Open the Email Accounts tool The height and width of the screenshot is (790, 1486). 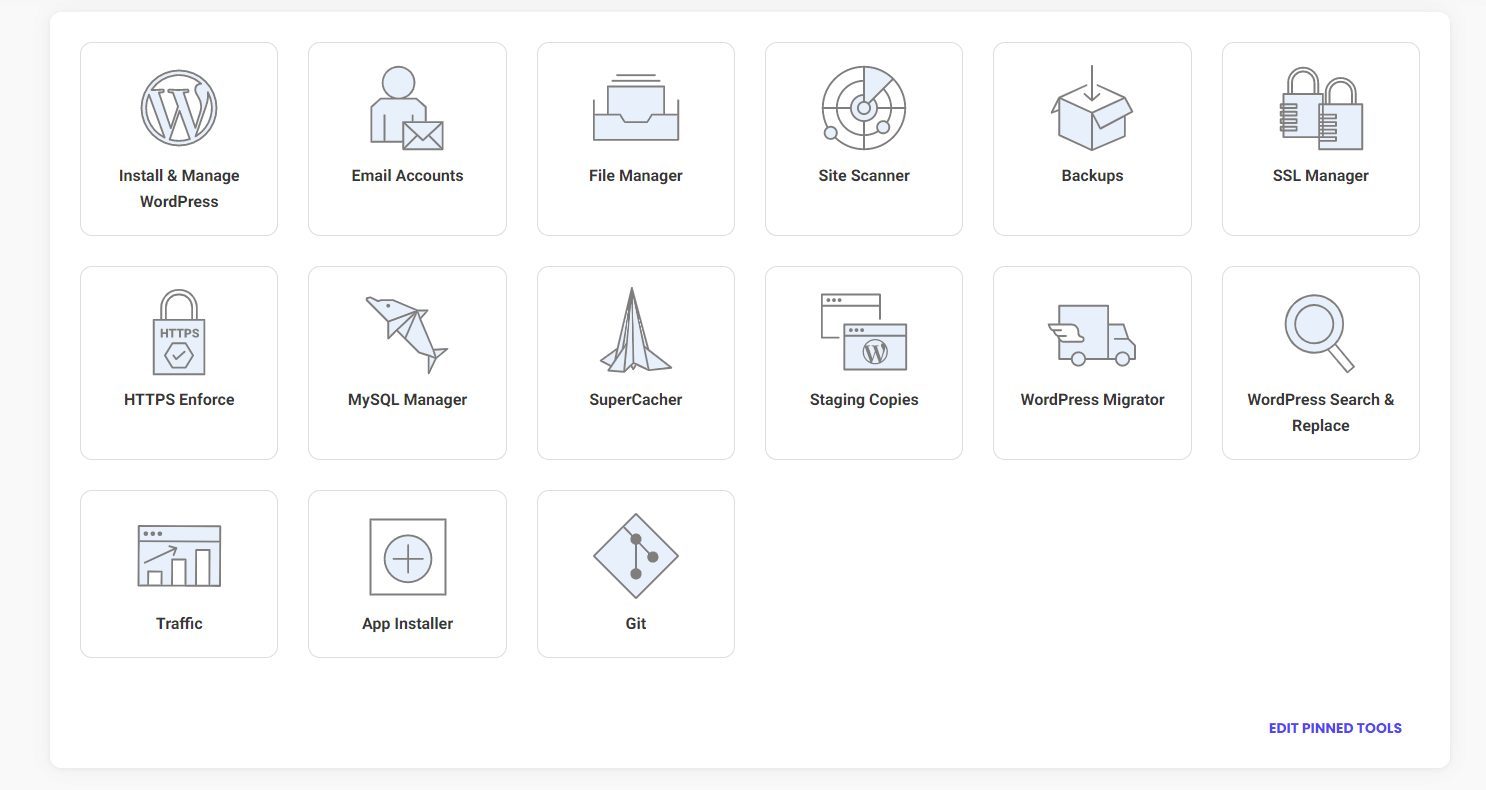pos(407,139)
